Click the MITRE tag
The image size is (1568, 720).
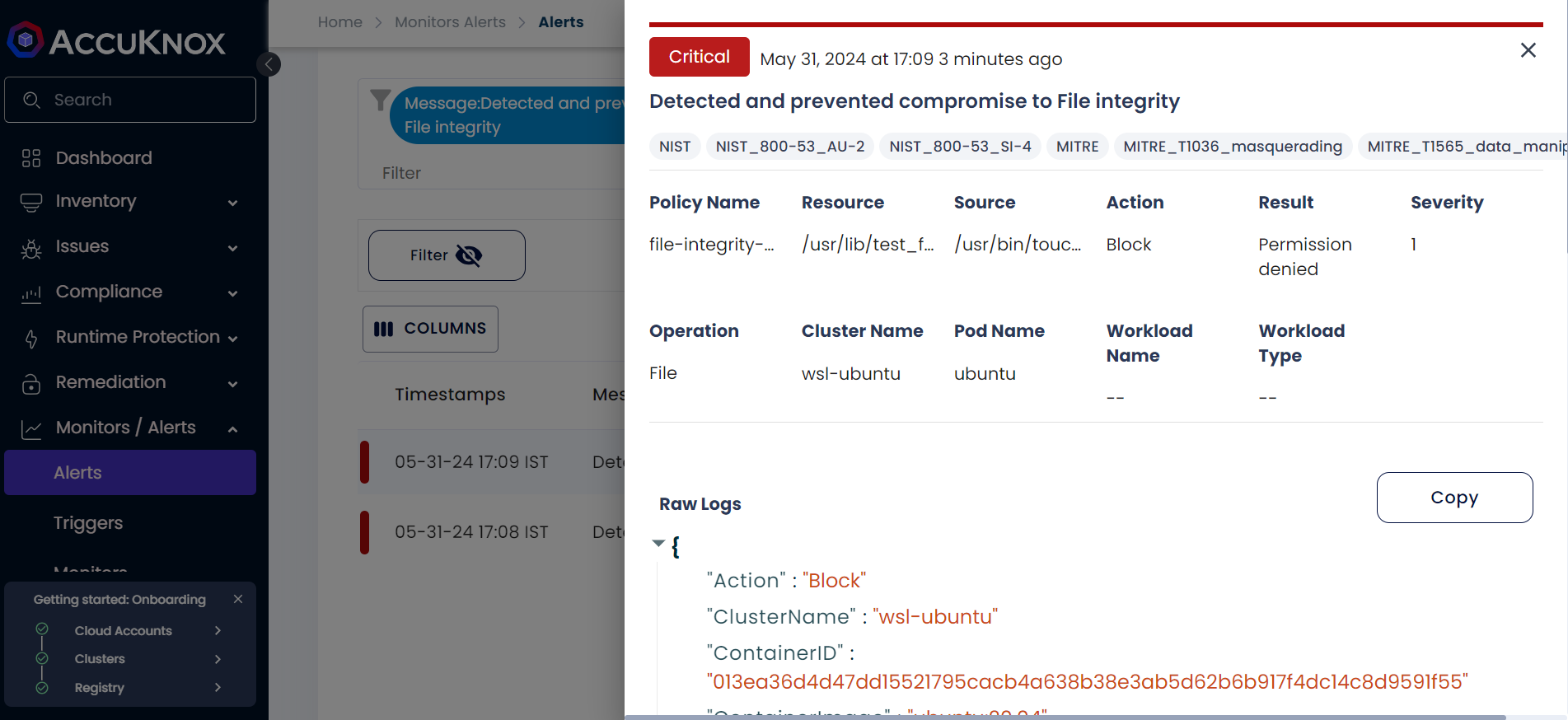pos(1077,147)
